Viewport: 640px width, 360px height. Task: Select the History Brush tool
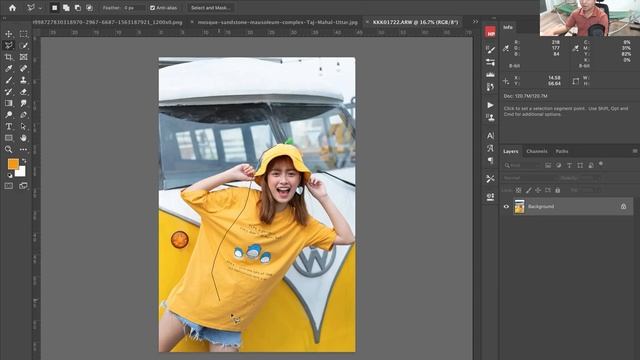click(x=9, y=92)
